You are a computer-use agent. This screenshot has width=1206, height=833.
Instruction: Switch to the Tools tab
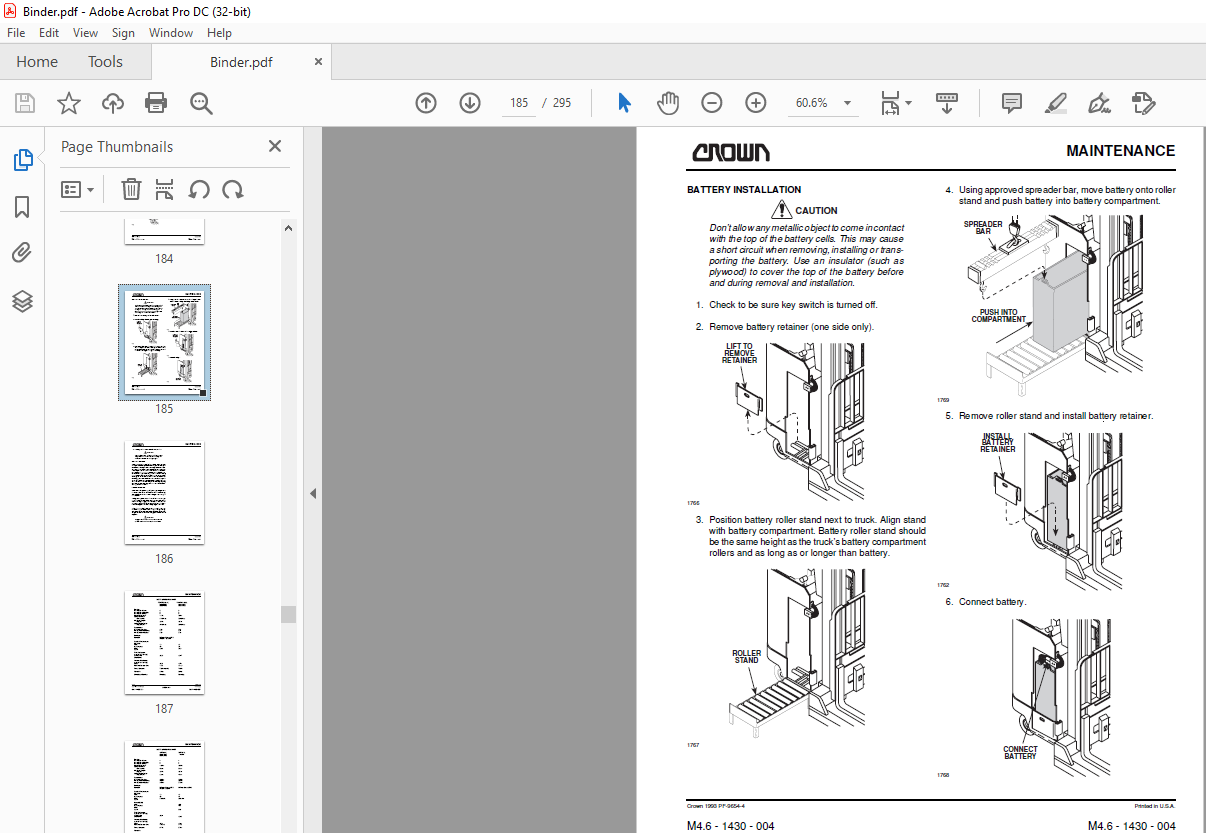point(105,62)
